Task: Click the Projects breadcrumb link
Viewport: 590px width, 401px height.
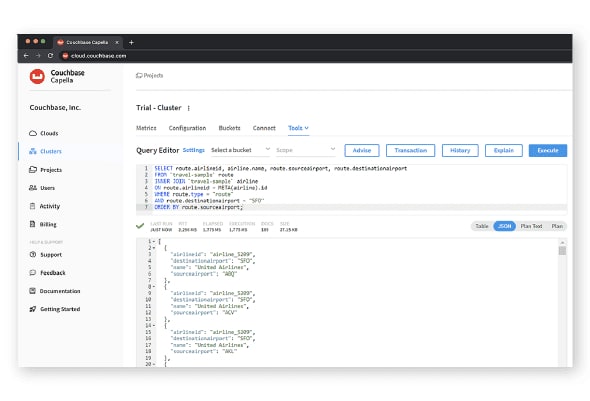Action: click(x=153, y=76)
